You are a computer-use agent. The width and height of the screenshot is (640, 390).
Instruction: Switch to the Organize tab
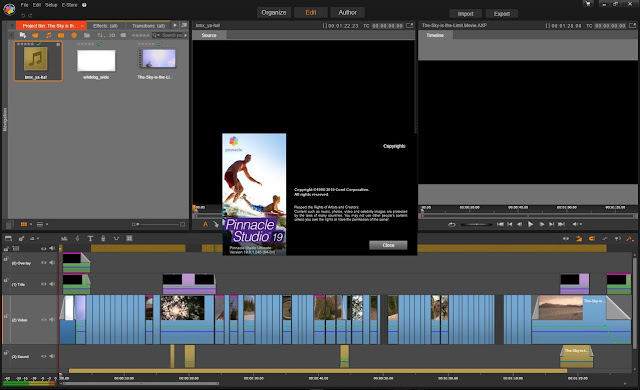click(x=274, y=13)
